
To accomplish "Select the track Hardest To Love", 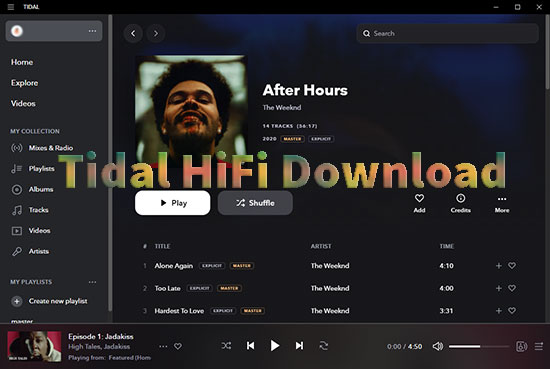I will [x=179, y=311].
